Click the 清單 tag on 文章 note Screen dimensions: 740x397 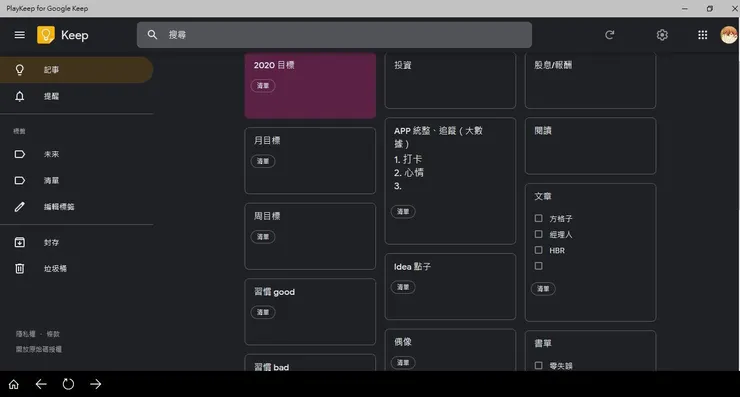[x=543, y=288]
